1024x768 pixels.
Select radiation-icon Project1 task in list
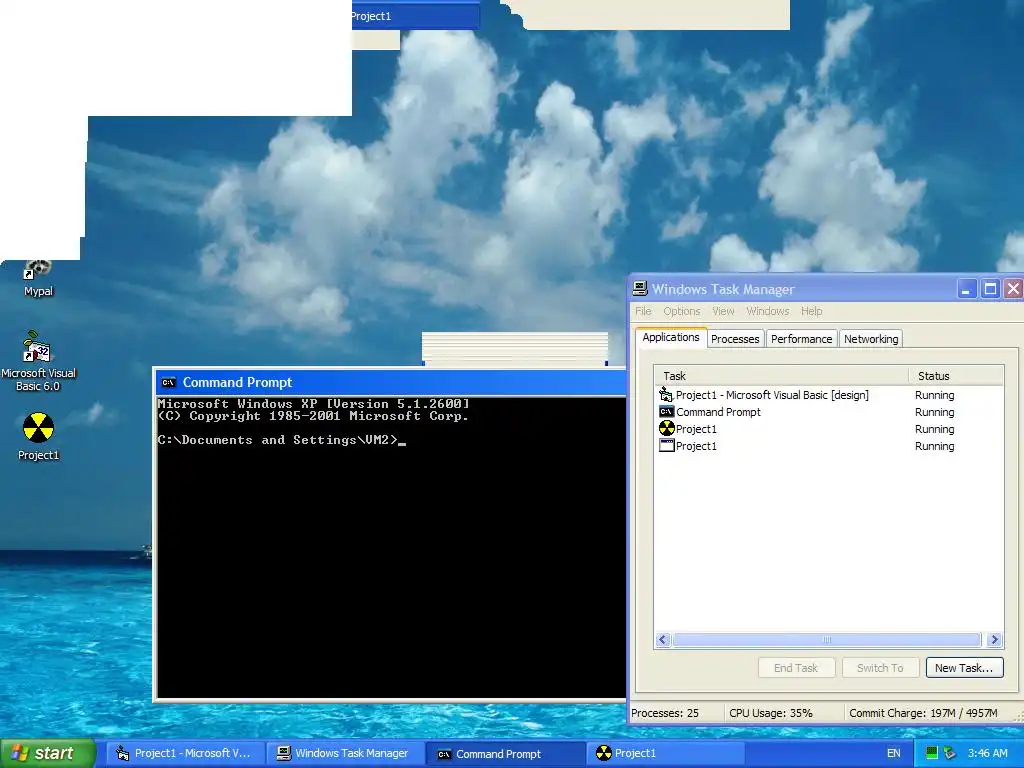pos(666,428)
